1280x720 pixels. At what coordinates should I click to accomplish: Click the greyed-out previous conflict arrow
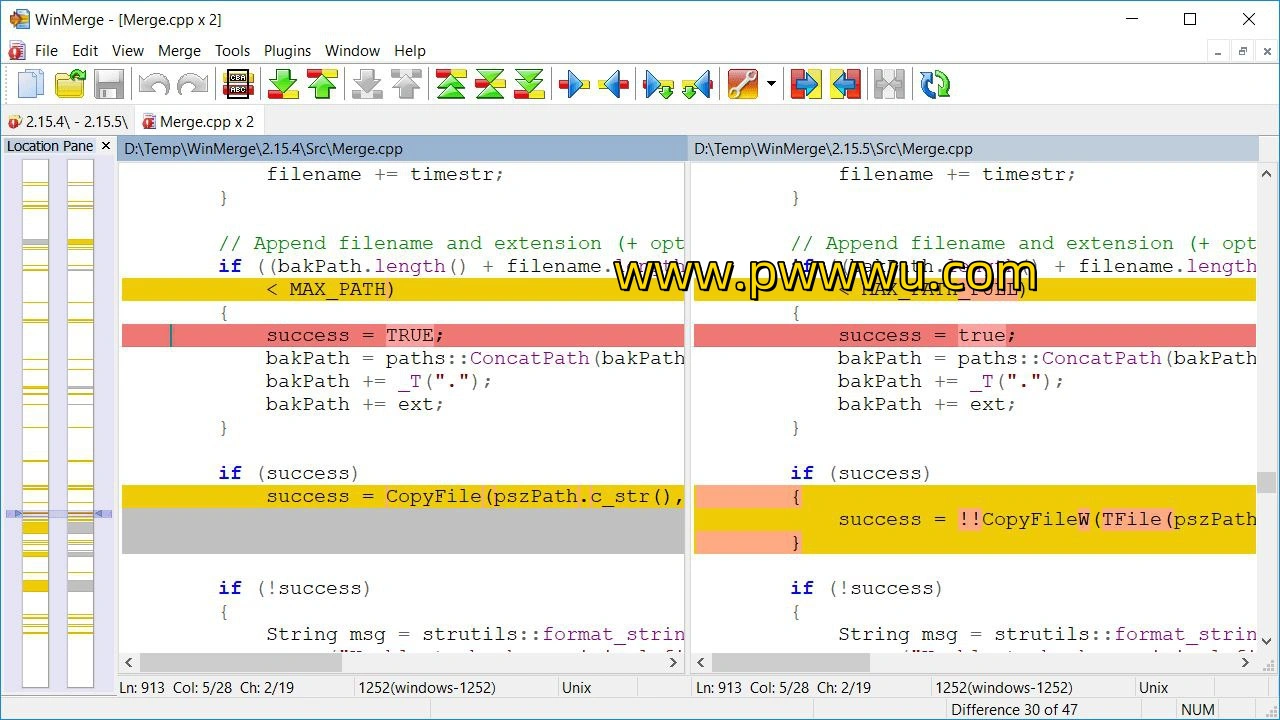[406, 84]
